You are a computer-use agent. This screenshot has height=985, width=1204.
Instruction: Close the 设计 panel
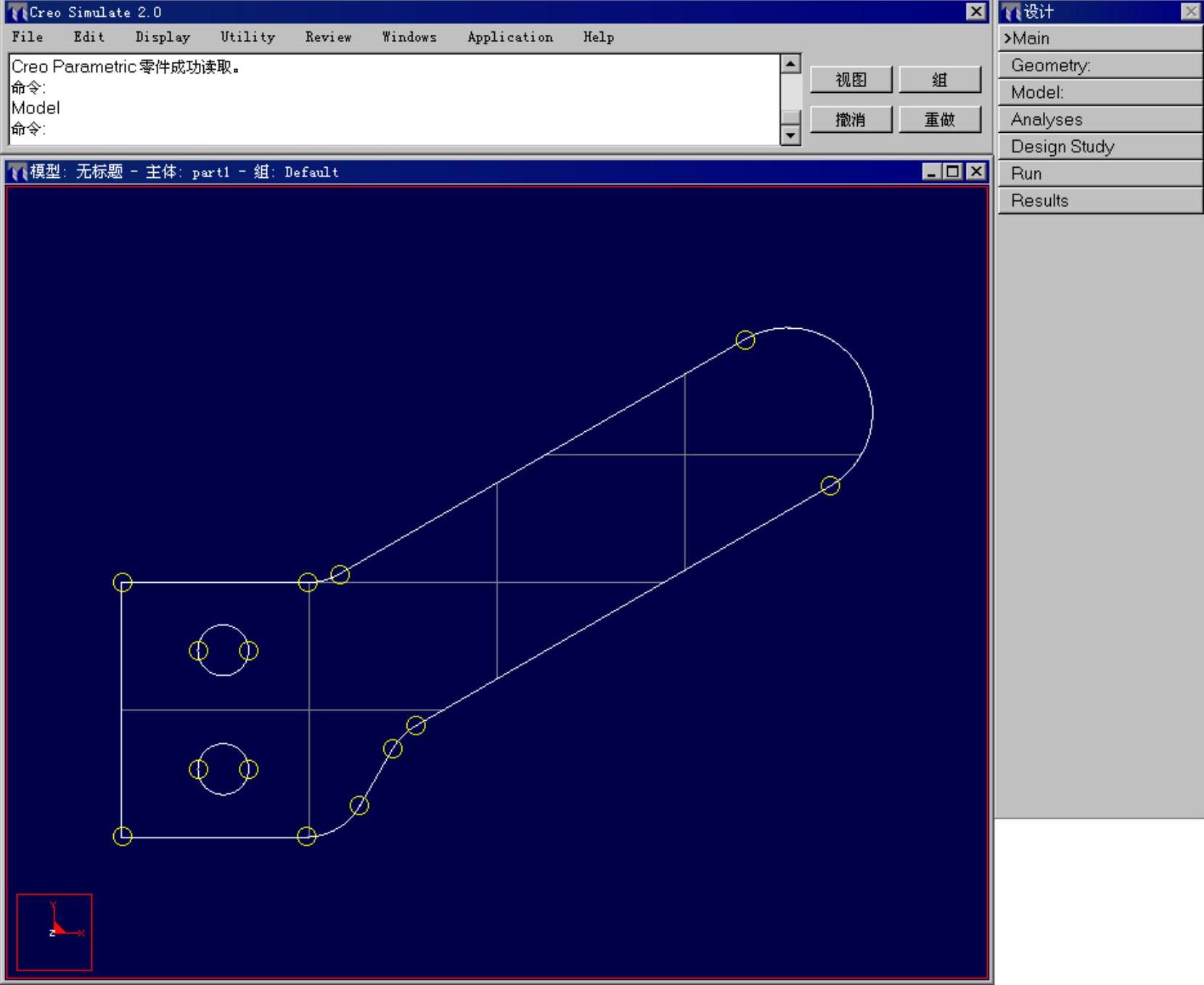(1191, 12)
